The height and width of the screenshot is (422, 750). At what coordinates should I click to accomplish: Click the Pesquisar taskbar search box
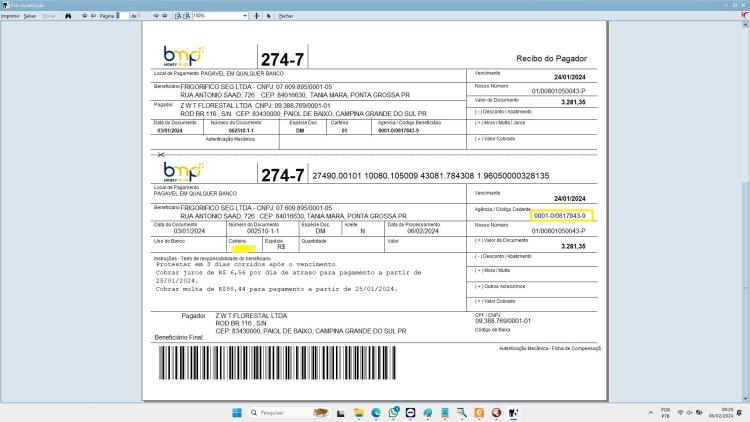[x=289, y=412]
